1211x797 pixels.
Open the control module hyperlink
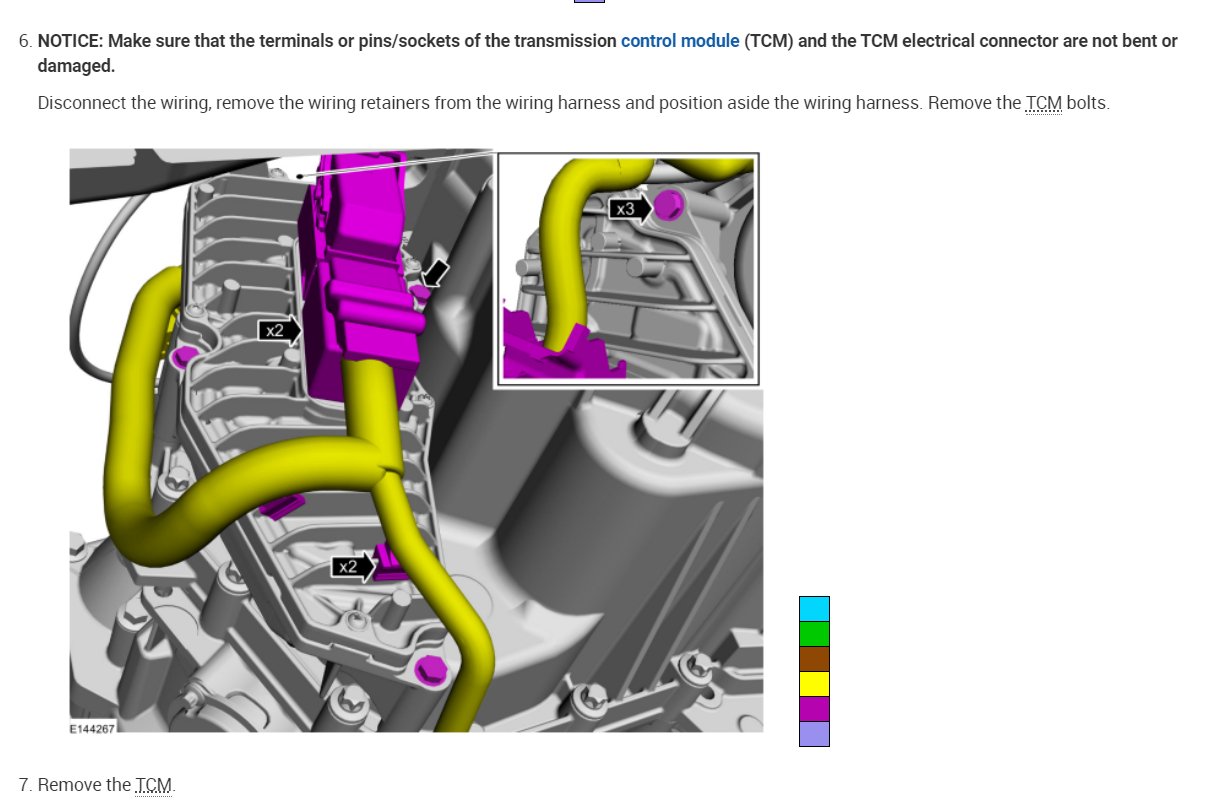tap(679, 41)
